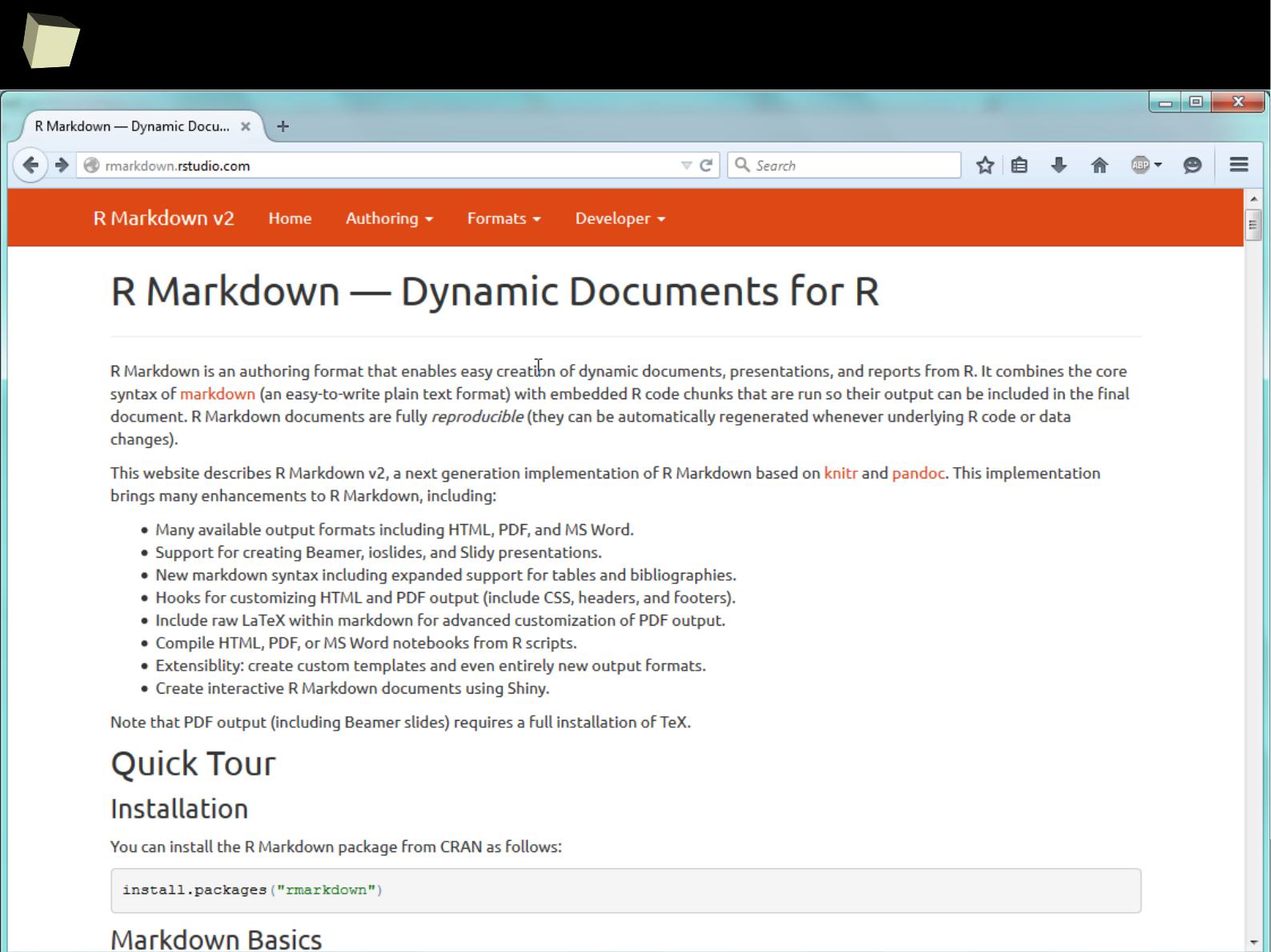Show URL history dropdown arrow
This screenshot has height=952, width=1271.
pyautogui.click(x=686, y=166)
